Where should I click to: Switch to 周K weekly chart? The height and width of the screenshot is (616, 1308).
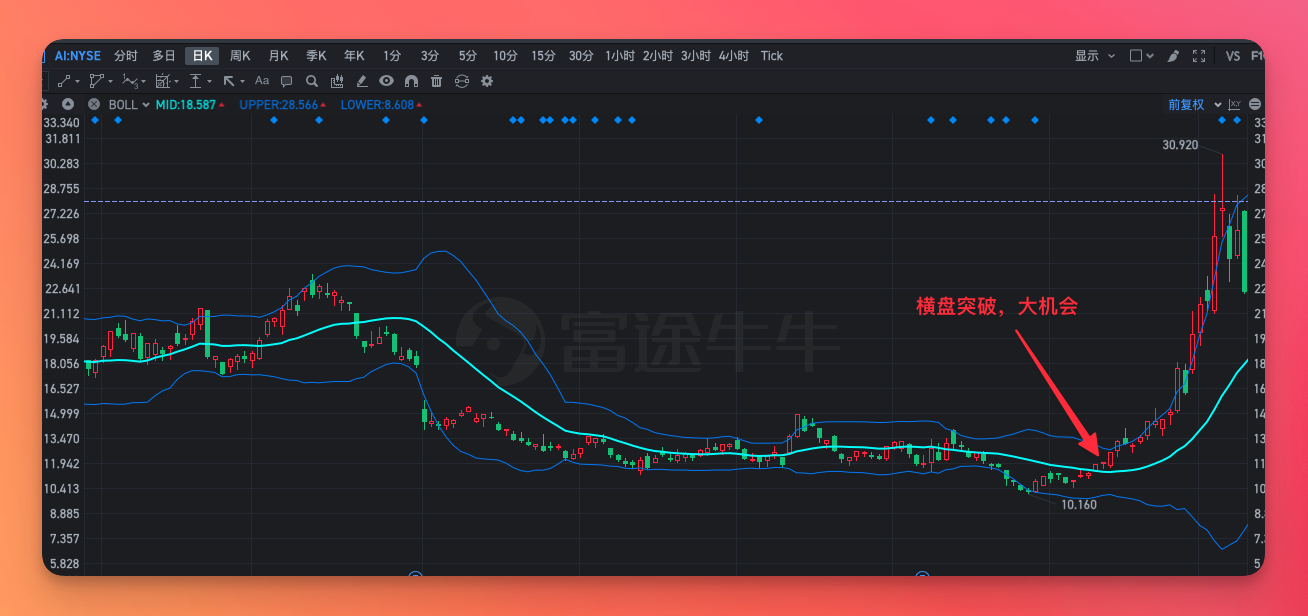[x=240, y=56]
